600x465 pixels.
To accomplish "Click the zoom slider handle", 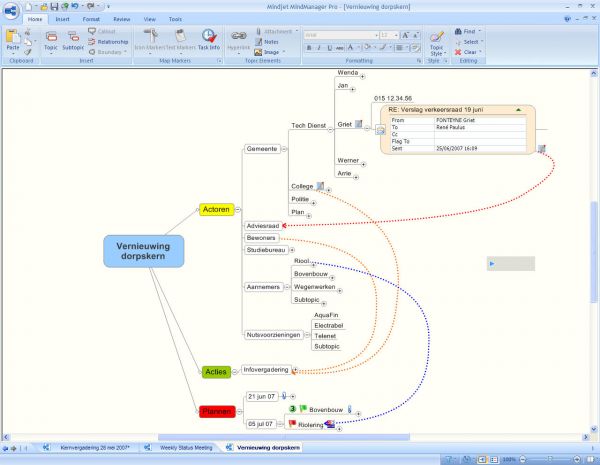I will click(550, 459).
